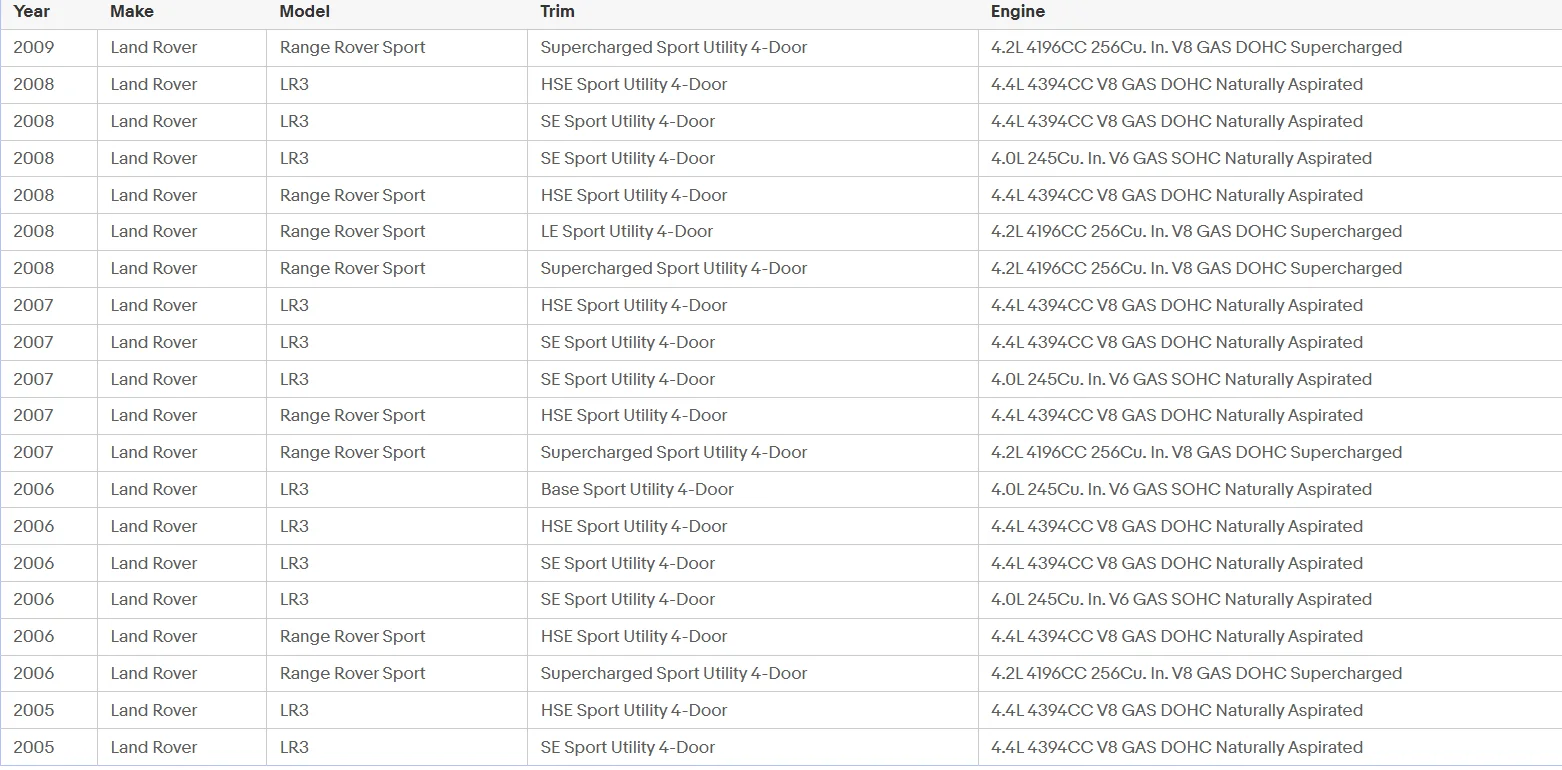This screenshot has height=770, width=1562.
Task: Select the 2009 row's "4.2L 4196CC" engine cell
Action: (x=1197, y=48)
